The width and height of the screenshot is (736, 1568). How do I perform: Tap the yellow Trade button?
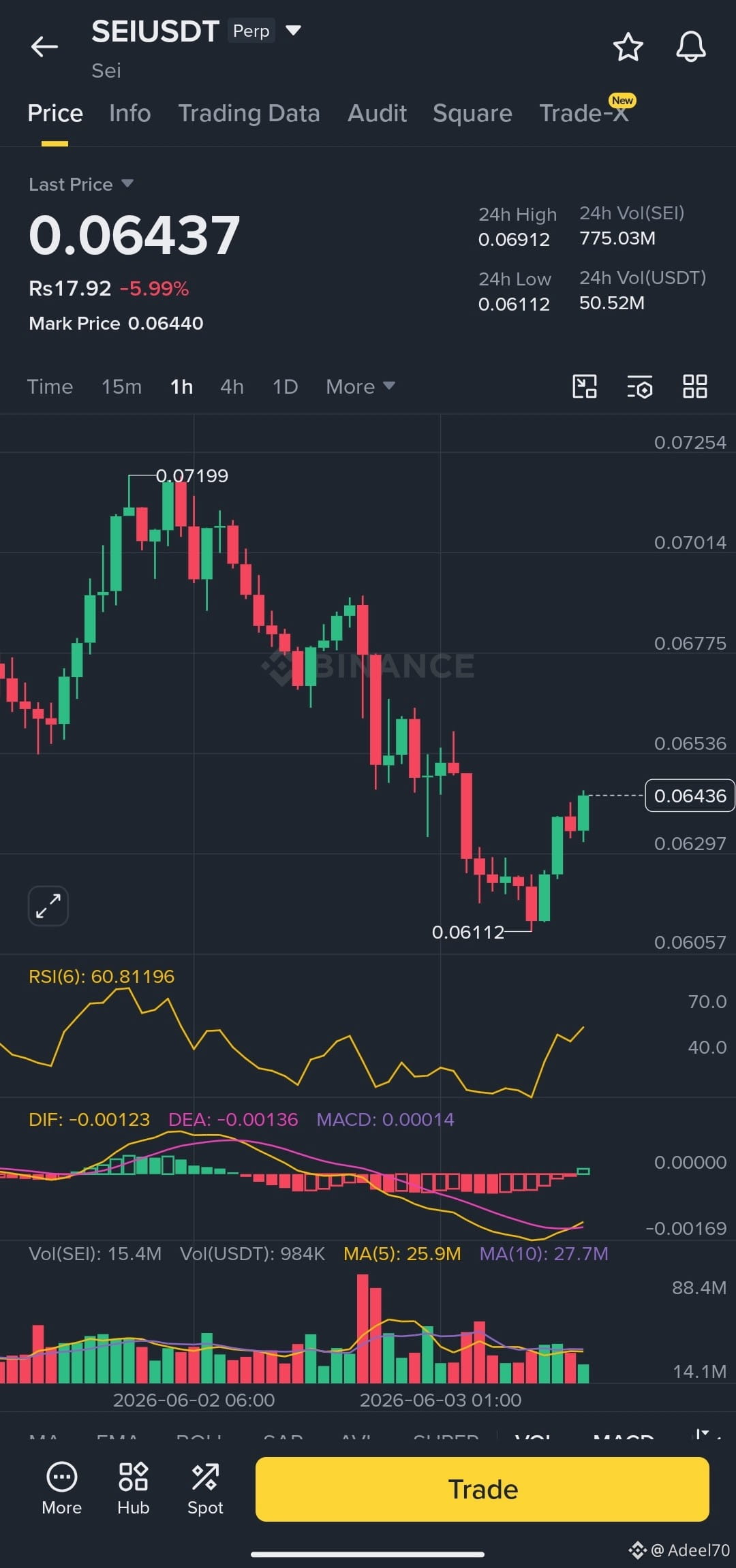point(482,1489)
